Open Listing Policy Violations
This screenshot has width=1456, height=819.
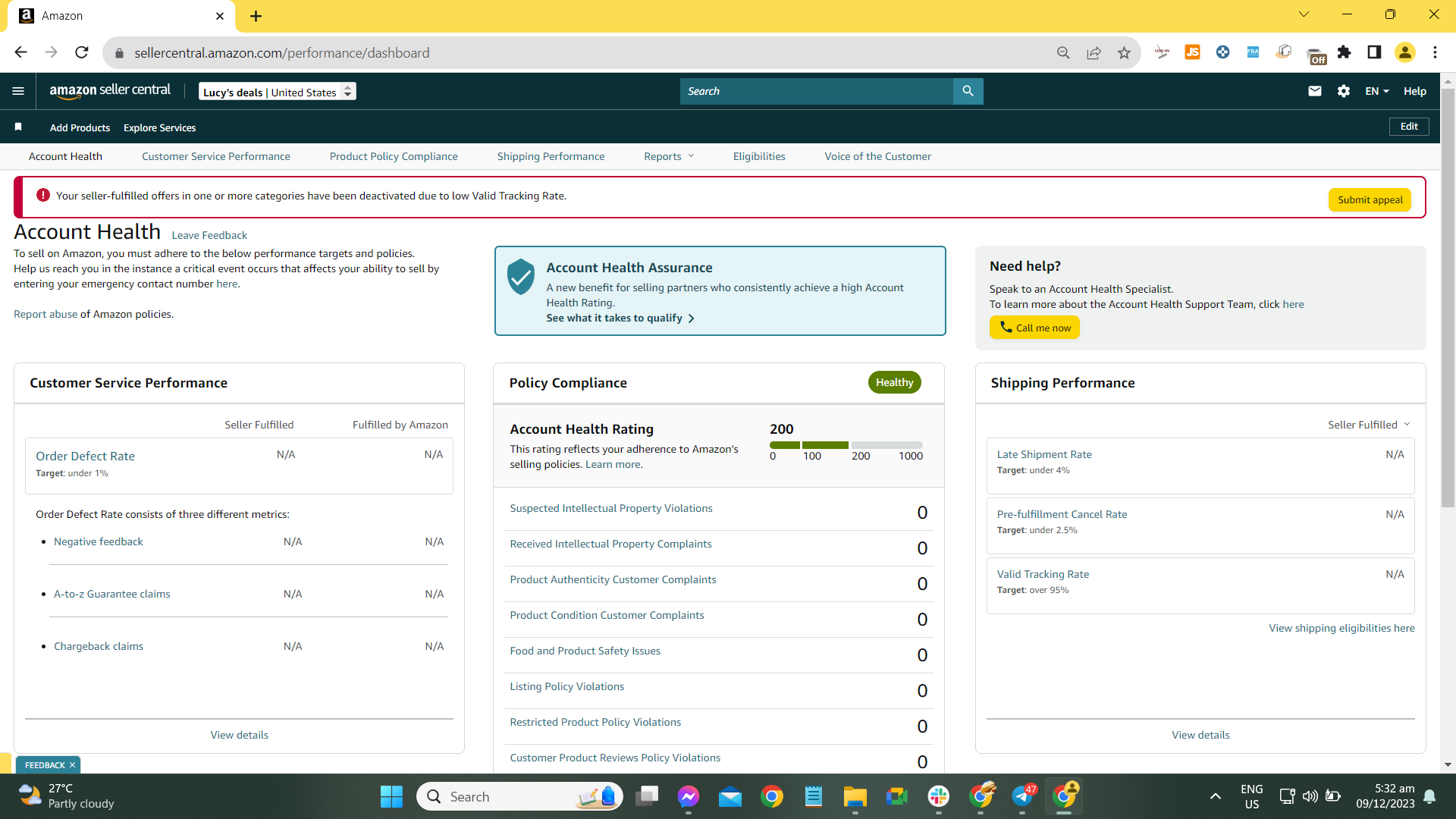tap(567, 686)
